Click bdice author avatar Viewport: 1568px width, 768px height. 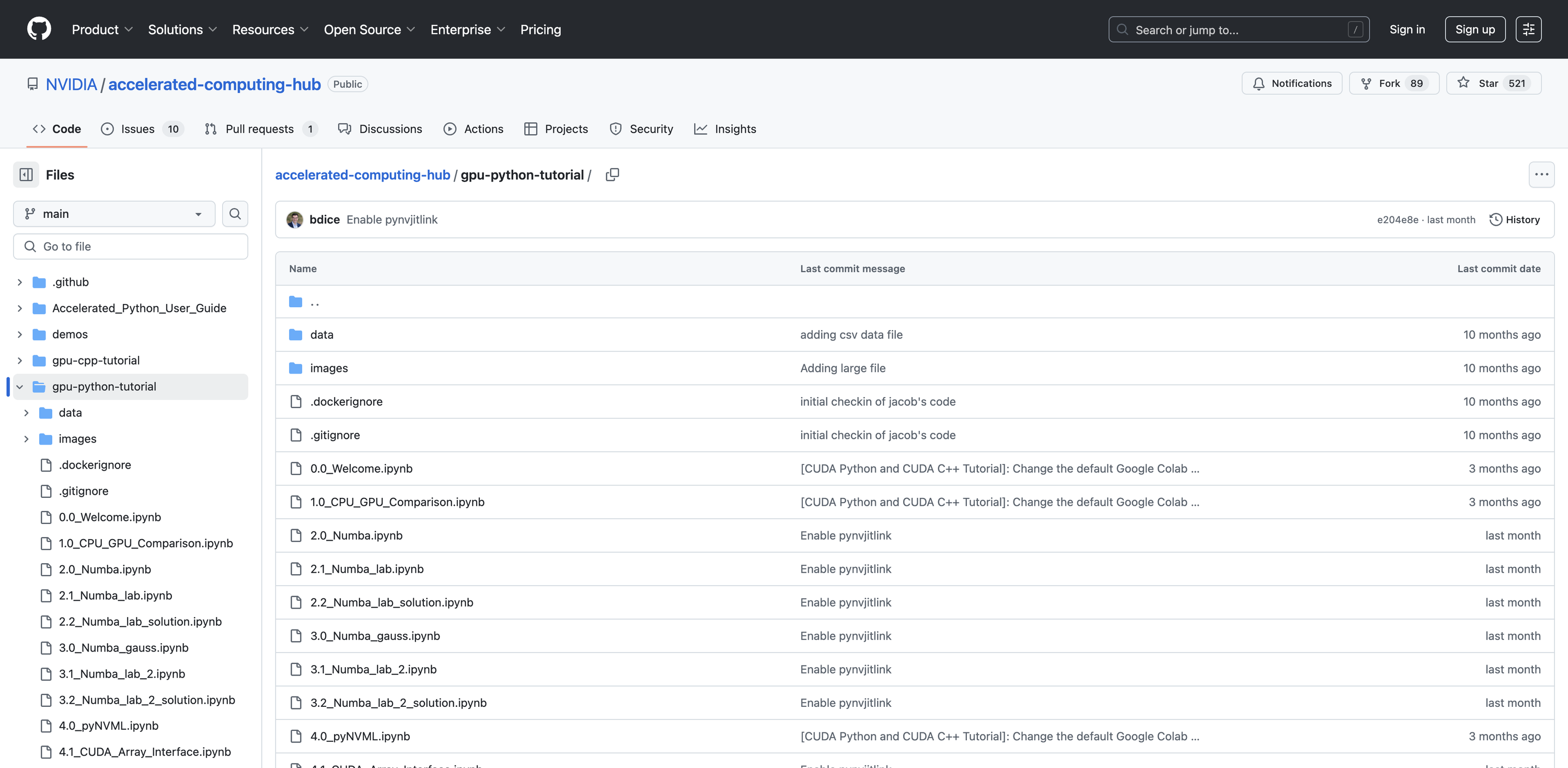pos(295,219)
